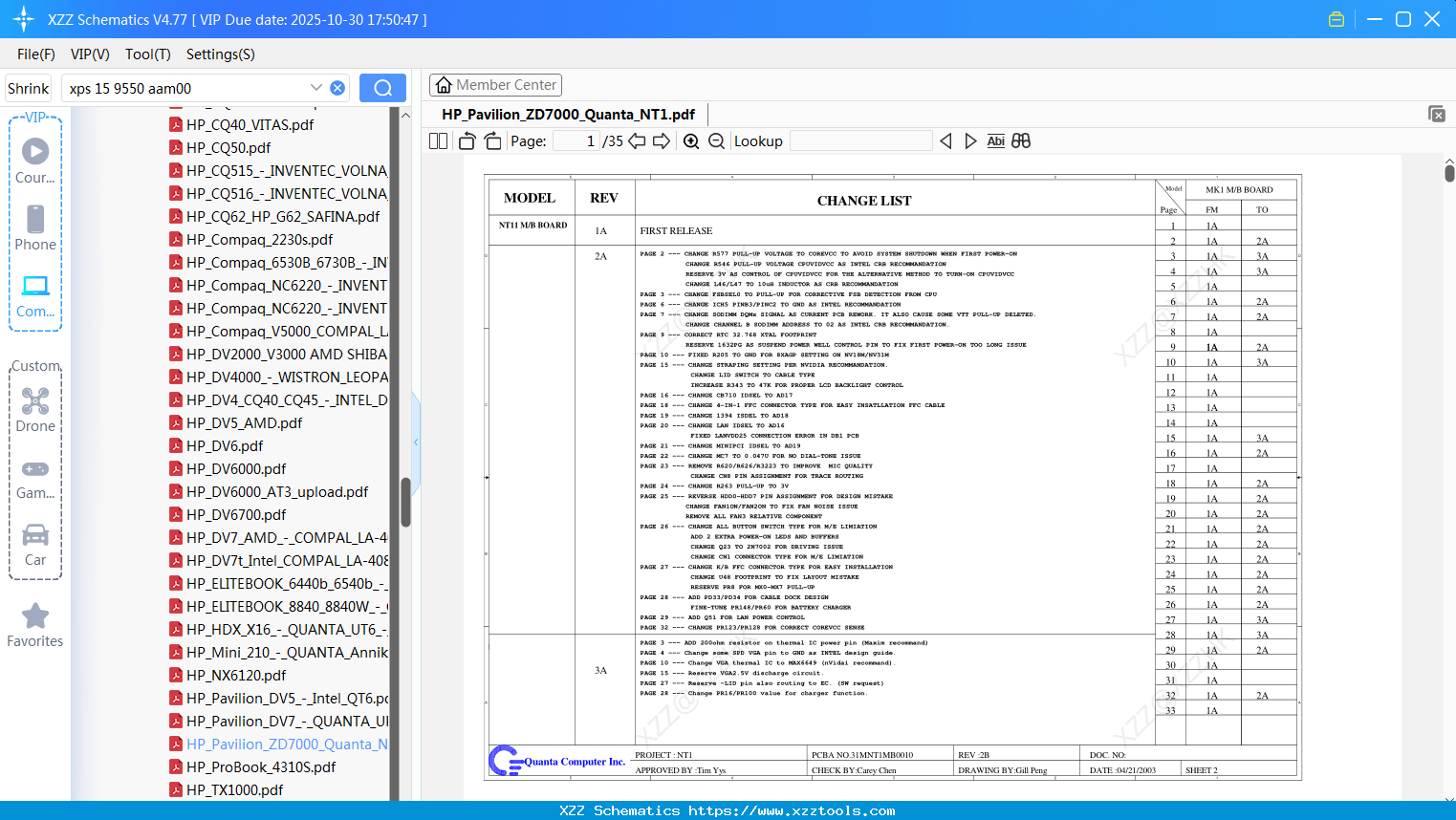
Task: Open the Tool(T) menu
Action: (148, 54)
